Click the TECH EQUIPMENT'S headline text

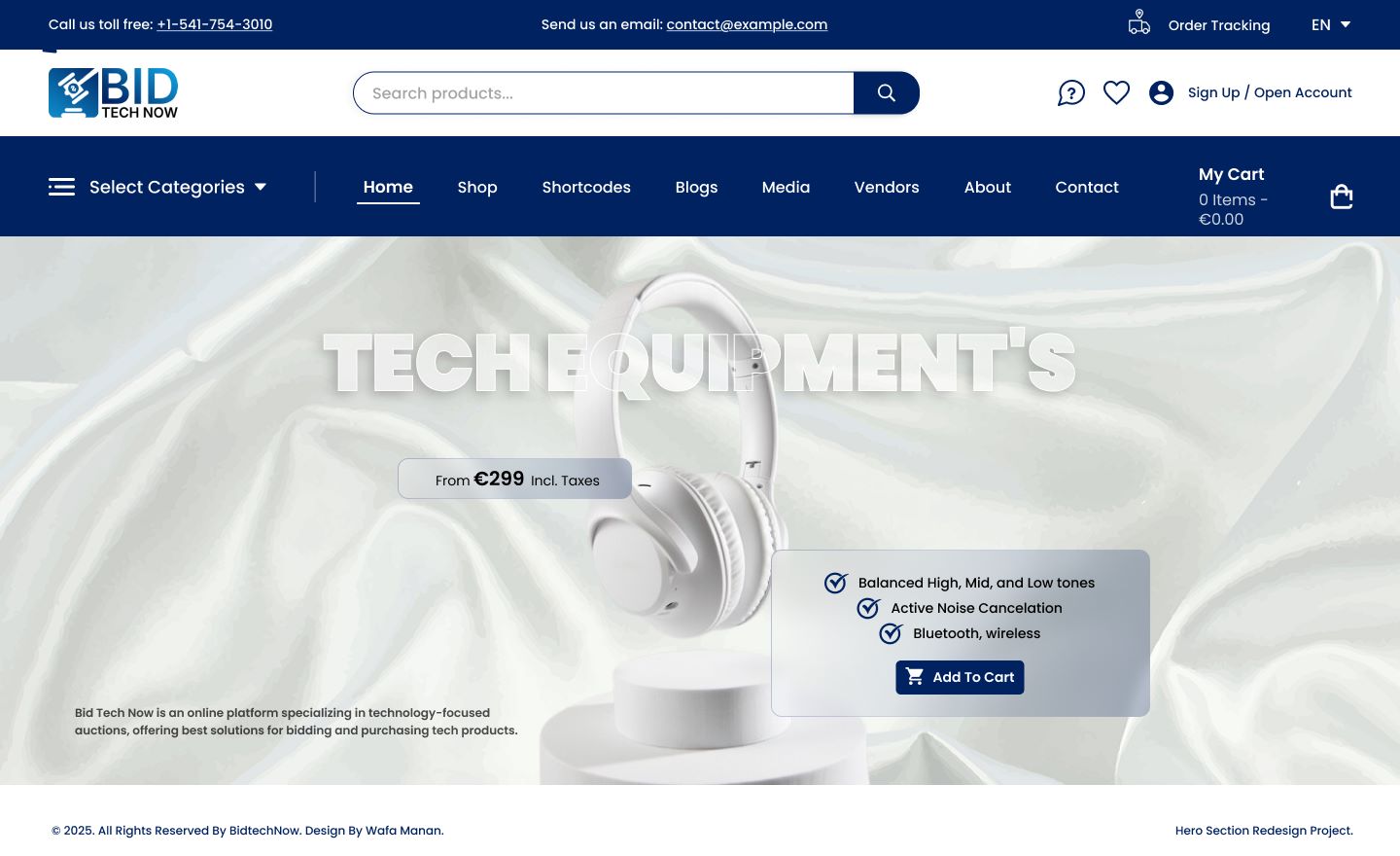click(x=699, y=363)
